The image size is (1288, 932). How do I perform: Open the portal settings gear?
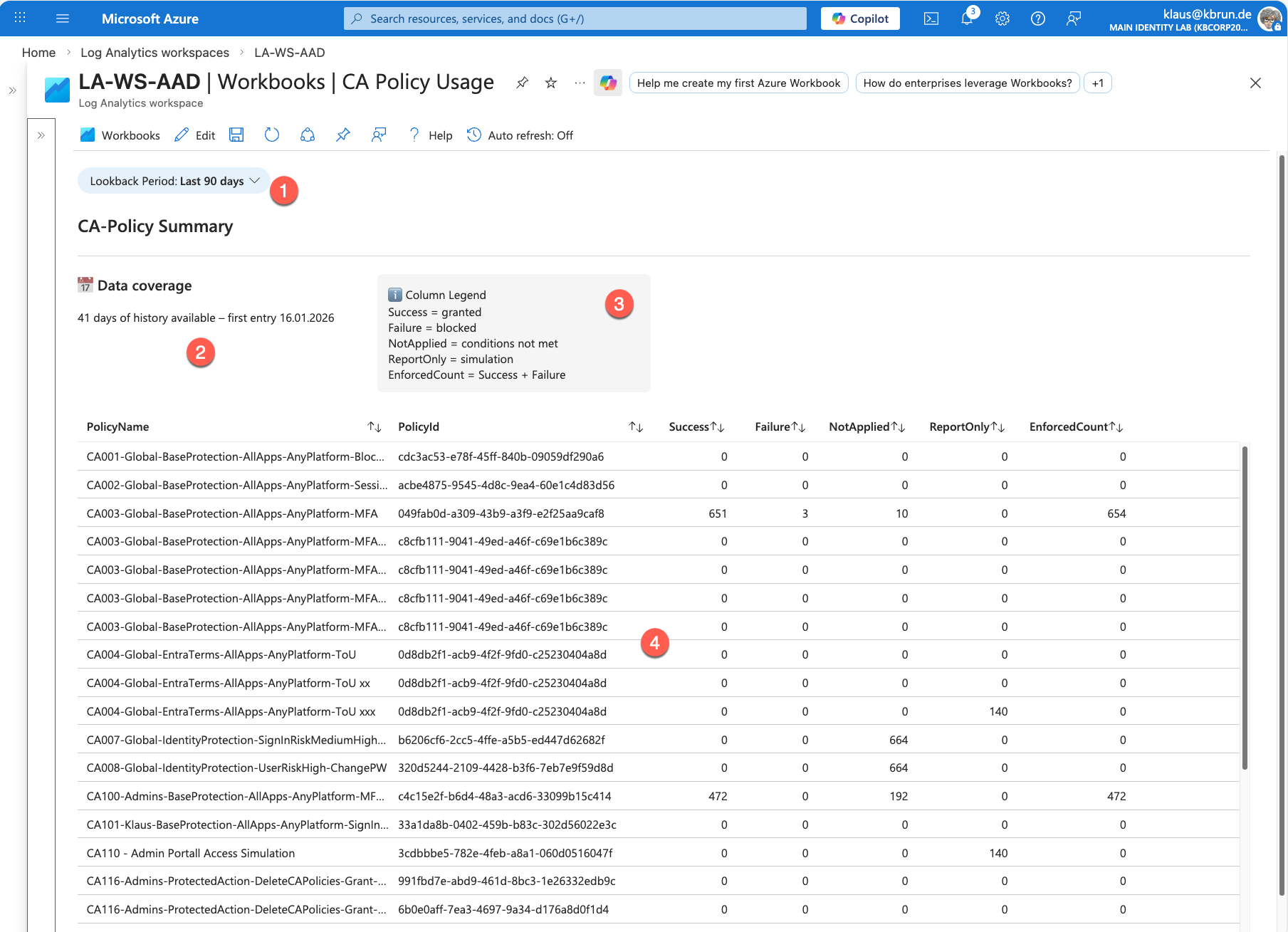1002,19
